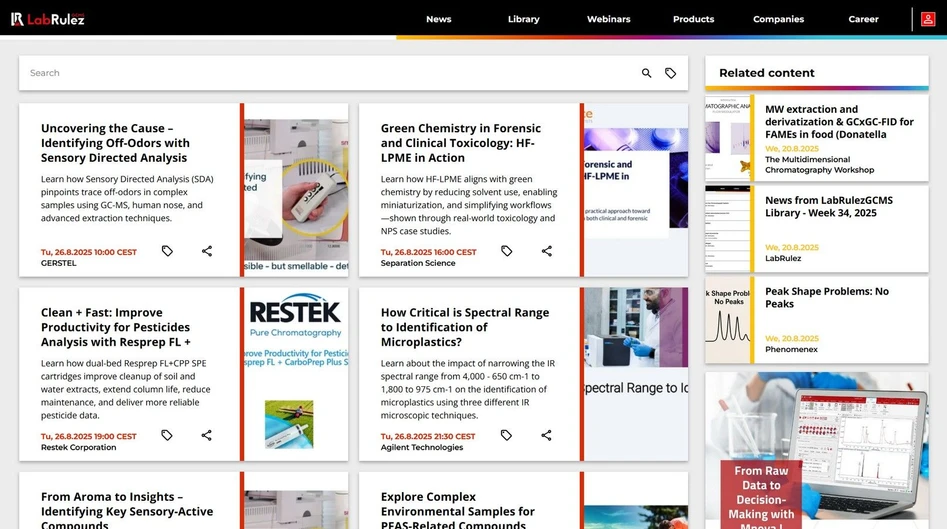Click the Search input field
The height and width of the screenshot is (529, 947).
(329, 73)
